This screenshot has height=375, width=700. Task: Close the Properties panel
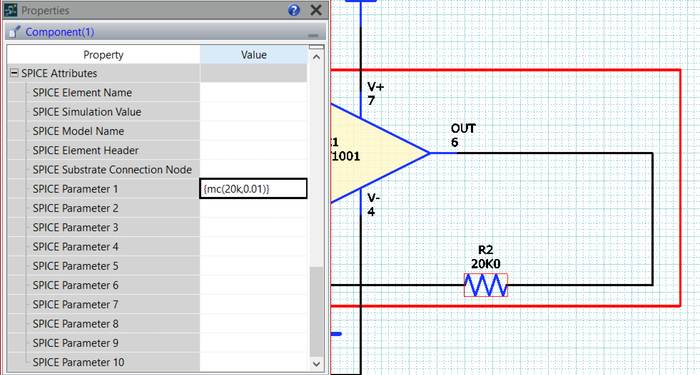[316, 10]
